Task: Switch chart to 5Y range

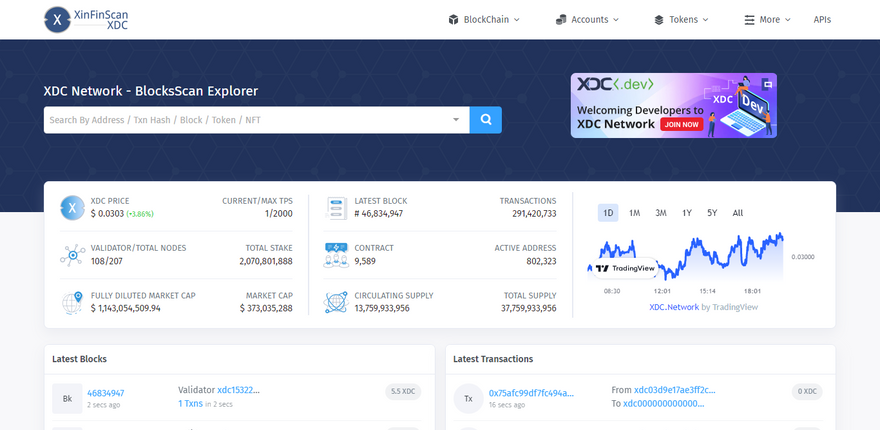Action: click(712, 213)
